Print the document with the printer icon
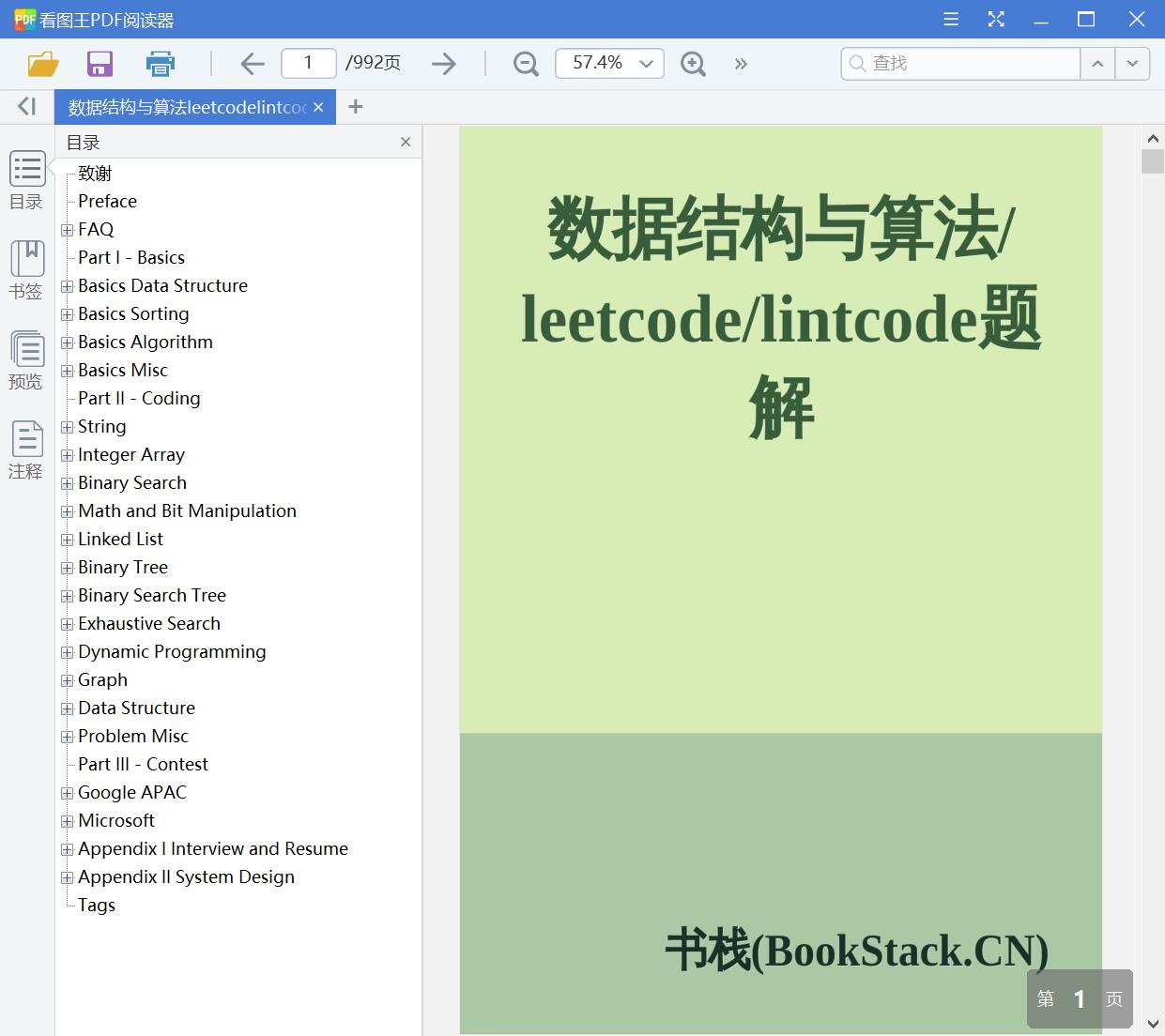Screen dimensions: 1165x1036 pos(161,64)
